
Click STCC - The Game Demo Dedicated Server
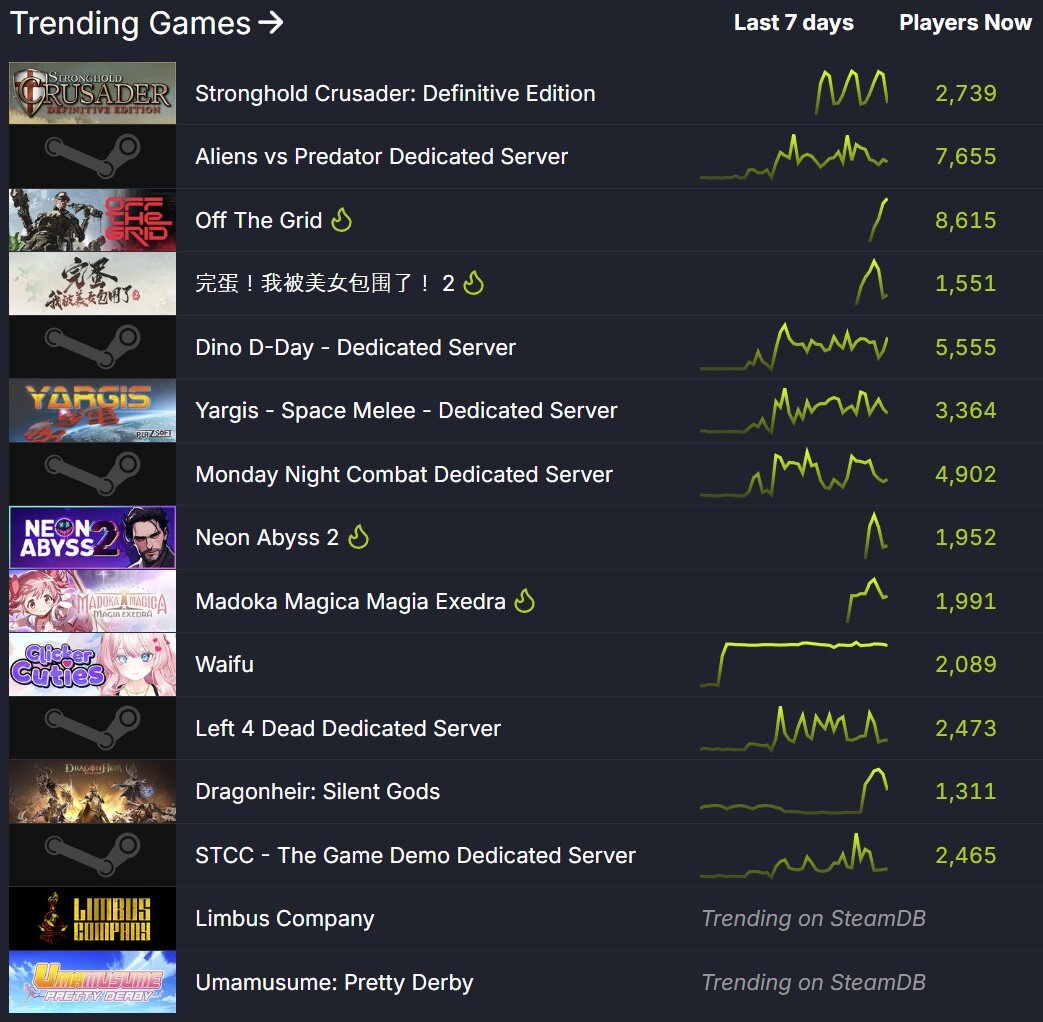(x=416, y=855)
